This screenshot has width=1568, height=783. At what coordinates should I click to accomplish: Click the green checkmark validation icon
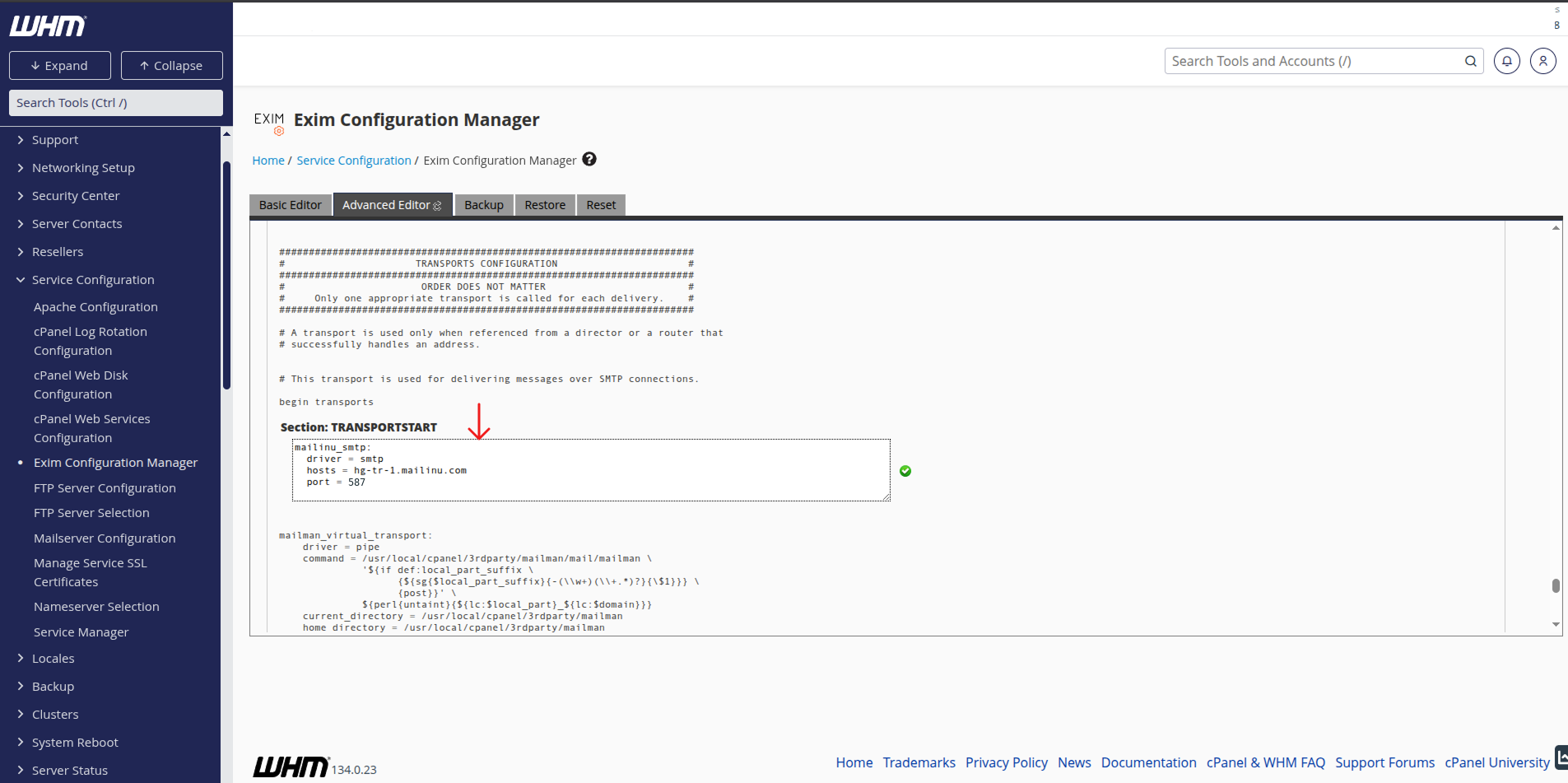point(905,471)
